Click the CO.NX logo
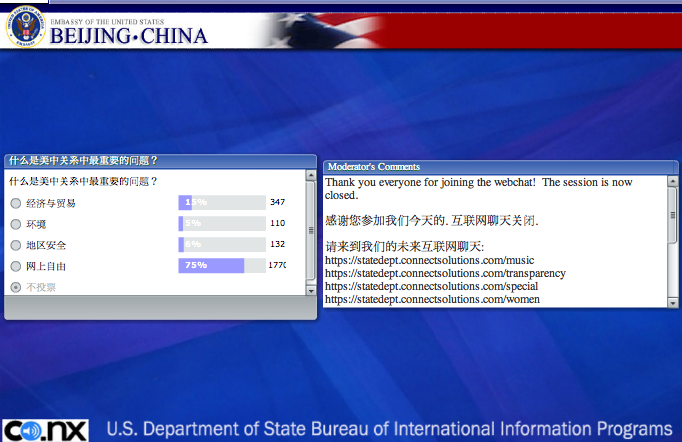This screenshot has width=682, height=442. (46, 430)
